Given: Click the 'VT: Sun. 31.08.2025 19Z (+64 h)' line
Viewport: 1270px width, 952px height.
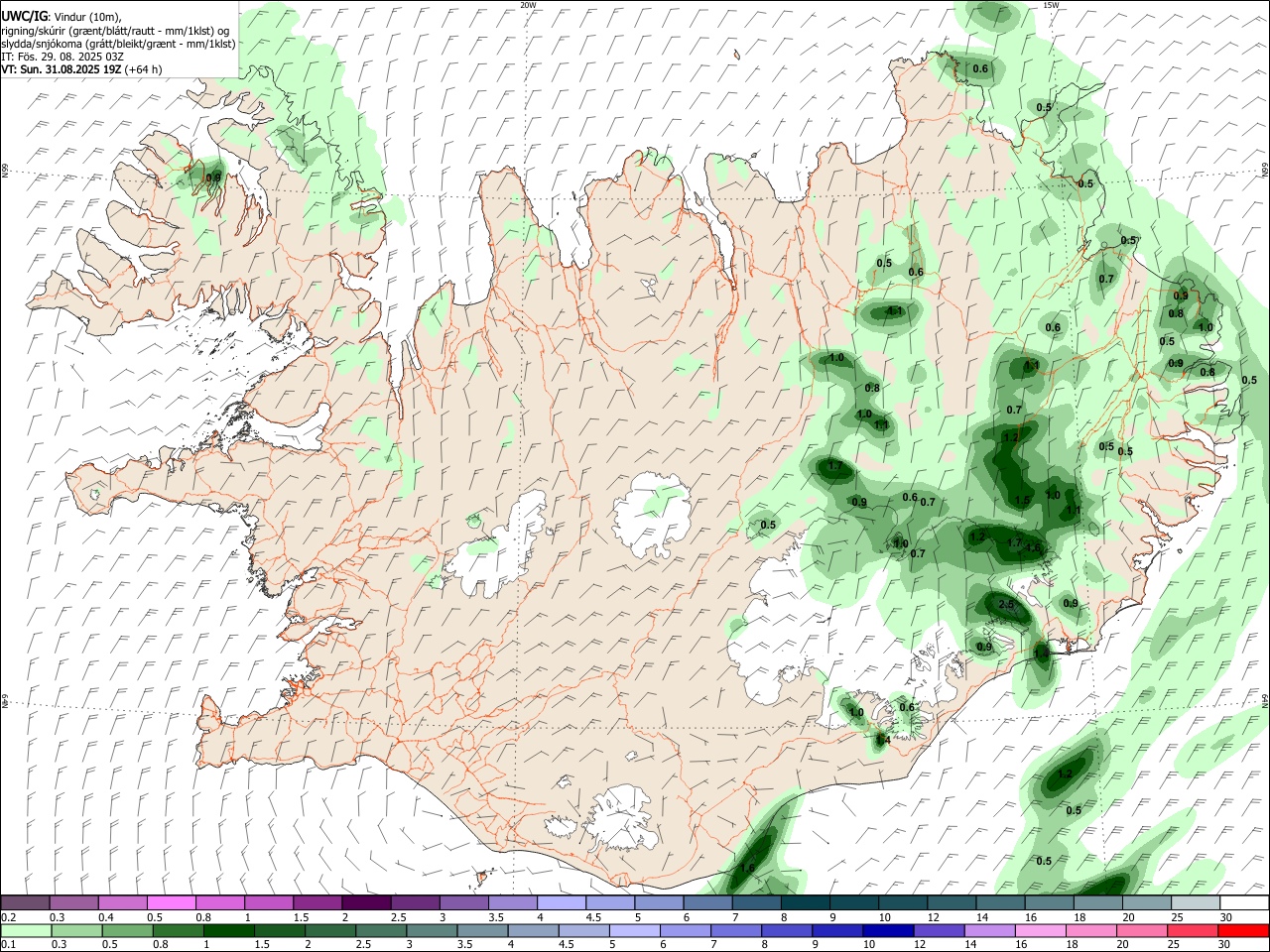Looking at the screenshot, I should coord(81,69).
